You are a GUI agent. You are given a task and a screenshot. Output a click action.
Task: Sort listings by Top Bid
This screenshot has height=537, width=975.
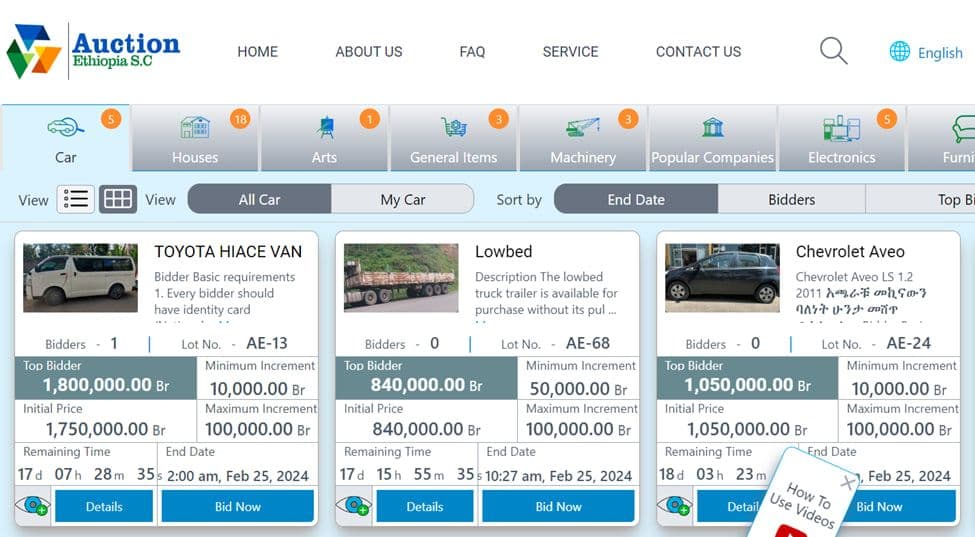tap(920, 200)
